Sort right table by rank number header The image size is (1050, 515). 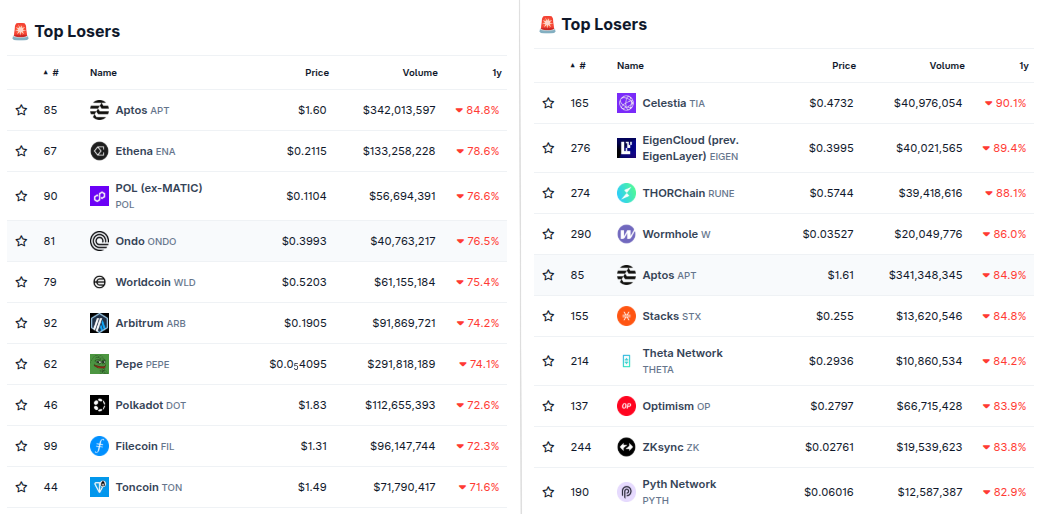coord(579,66)
